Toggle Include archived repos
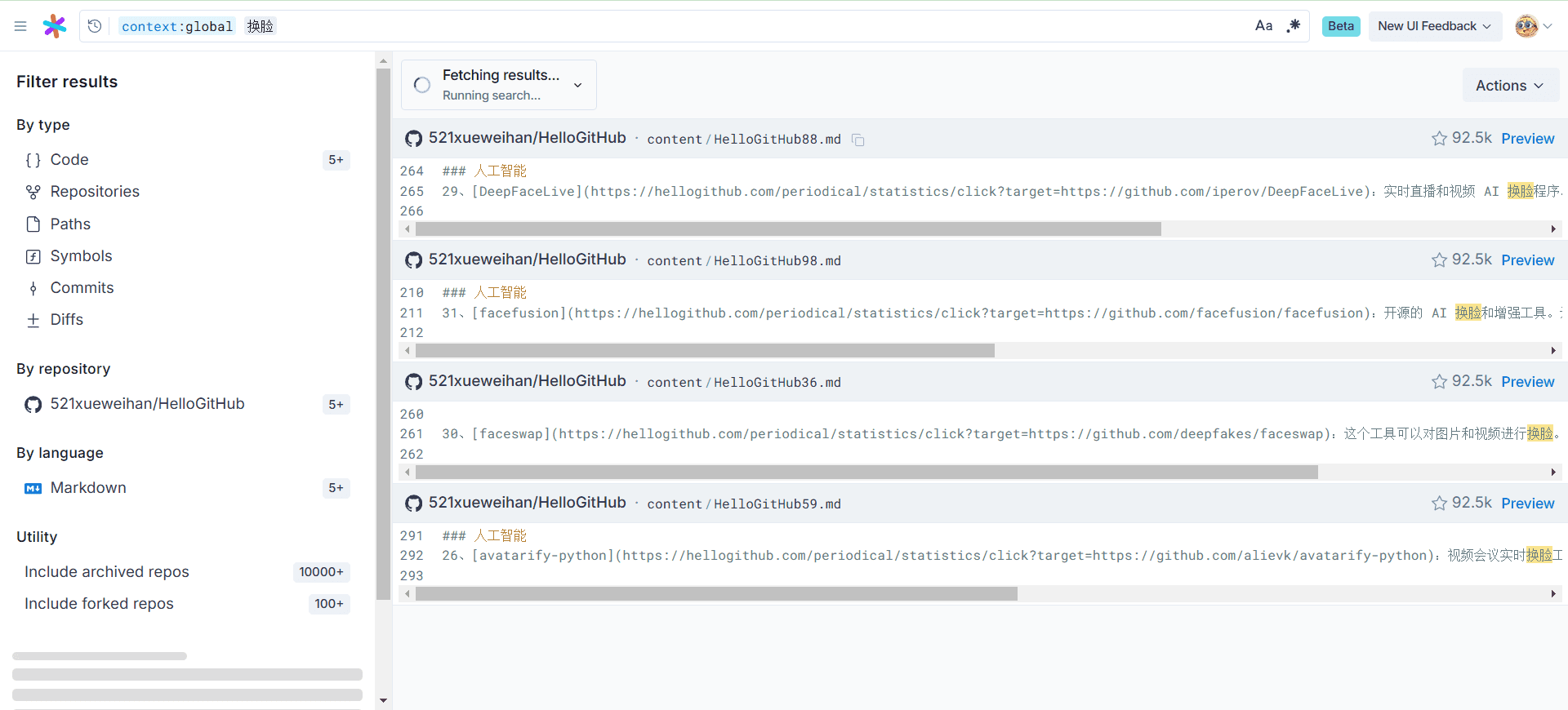The image size is (1568, 710). [187, 572]
